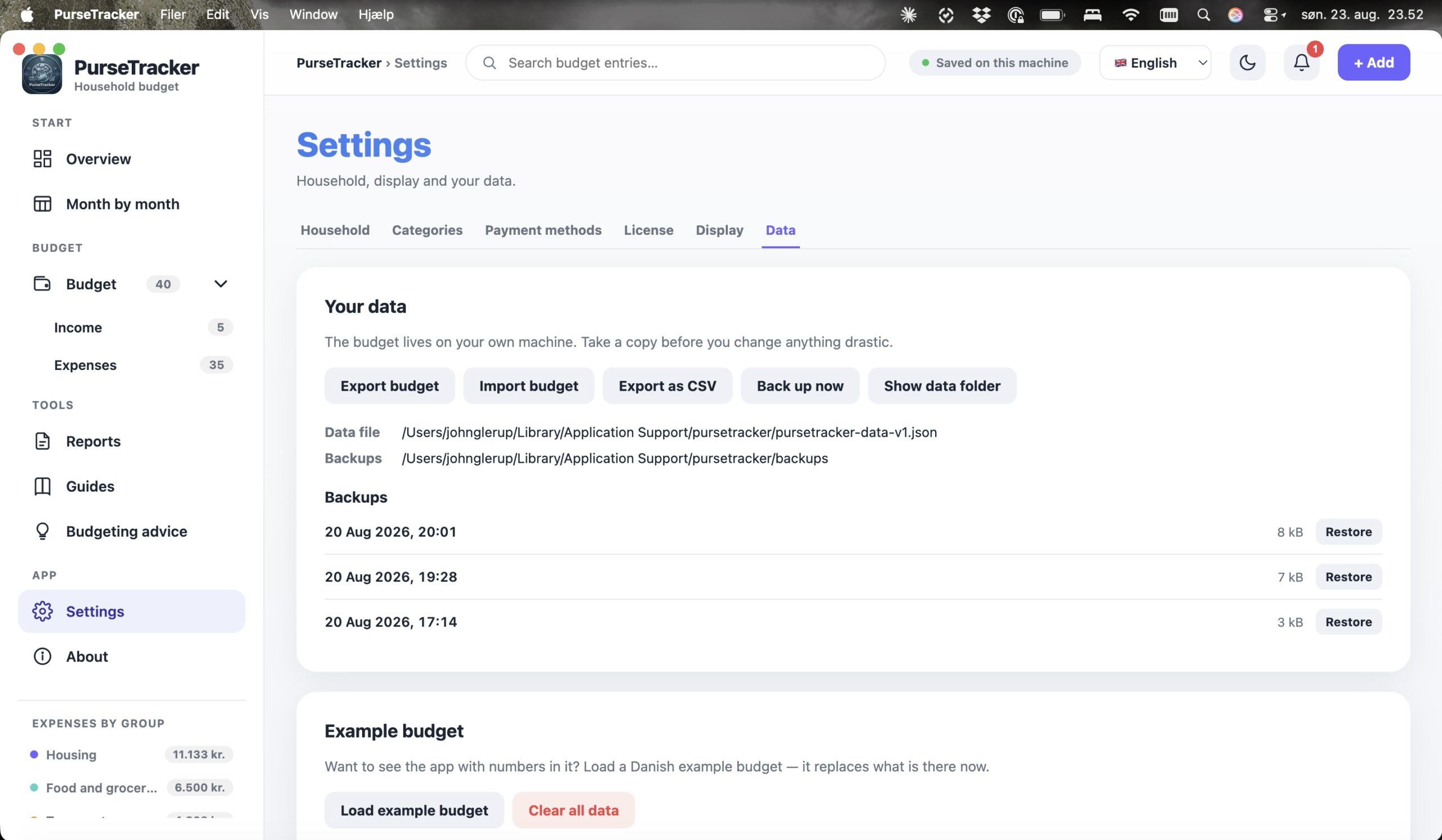
Task: Open Wi-Fi status in menu bar
Action: point(1130,15)
